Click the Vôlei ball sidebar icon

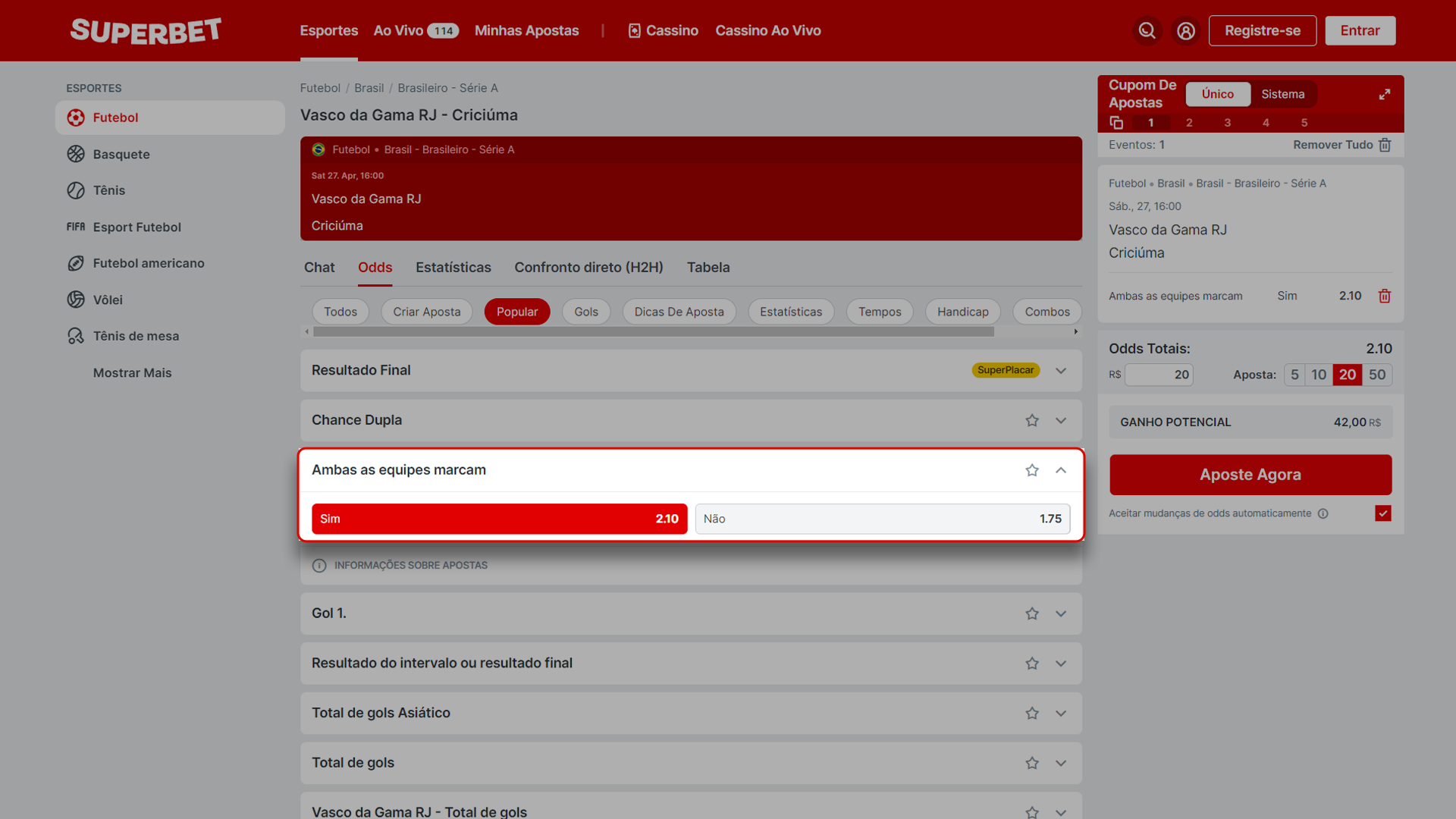[x=76, y=300]
